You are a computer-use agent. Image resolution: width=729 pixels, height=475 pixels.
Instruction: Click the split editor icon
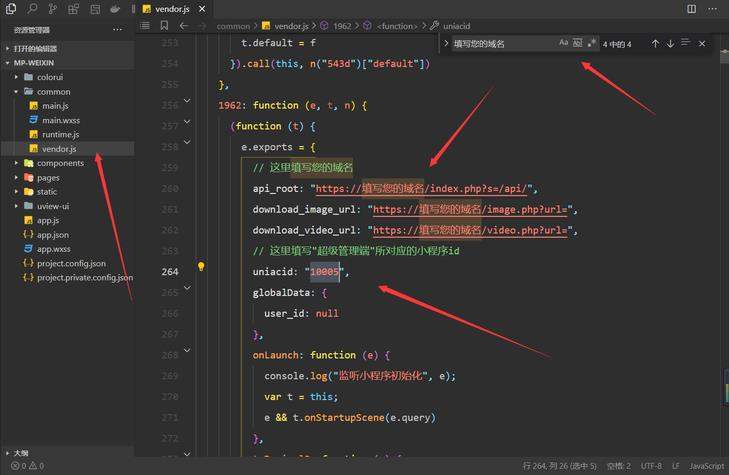tap(692, 9)
